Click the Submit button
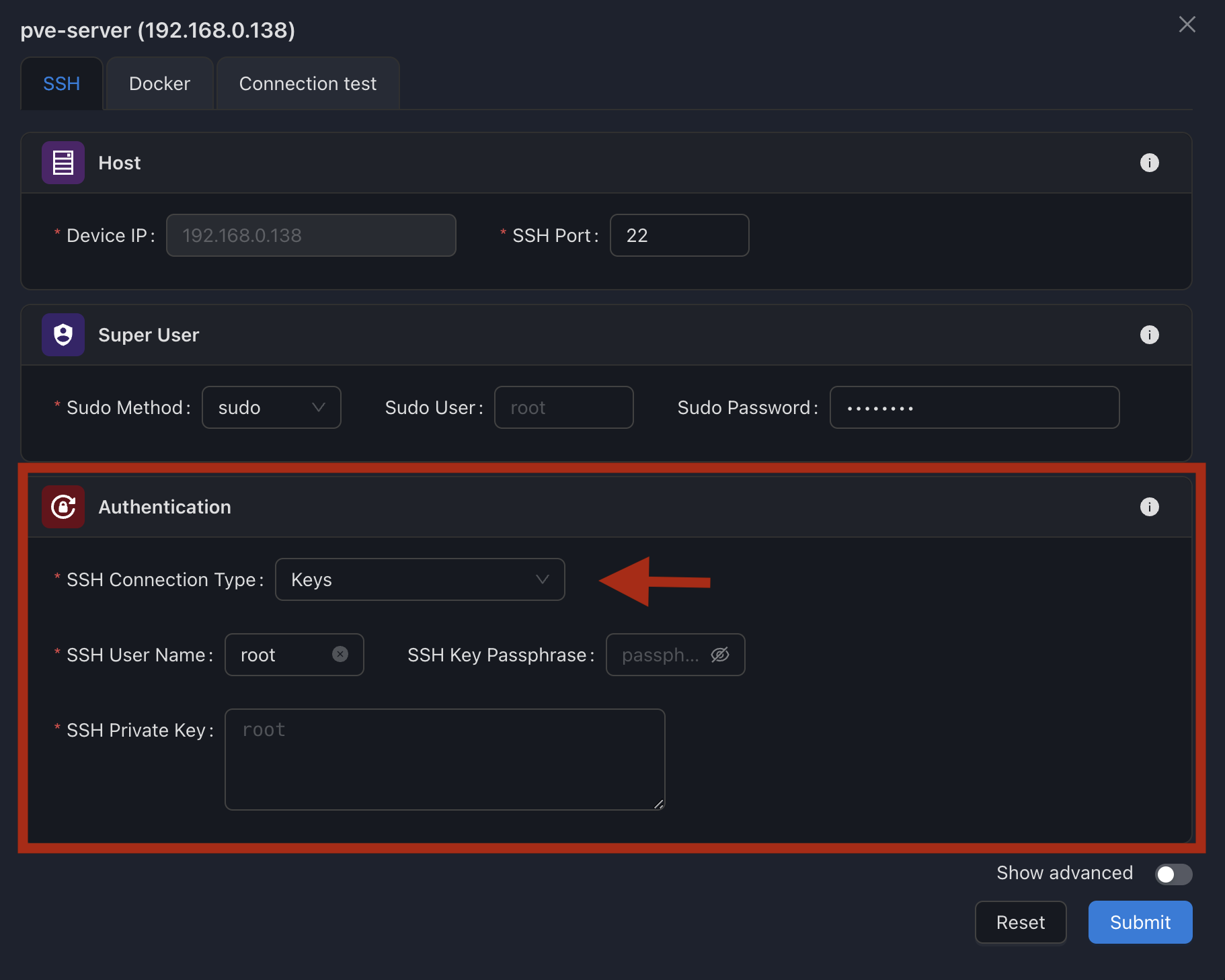Screen dimensions: 1225x980 [1140, 922]
